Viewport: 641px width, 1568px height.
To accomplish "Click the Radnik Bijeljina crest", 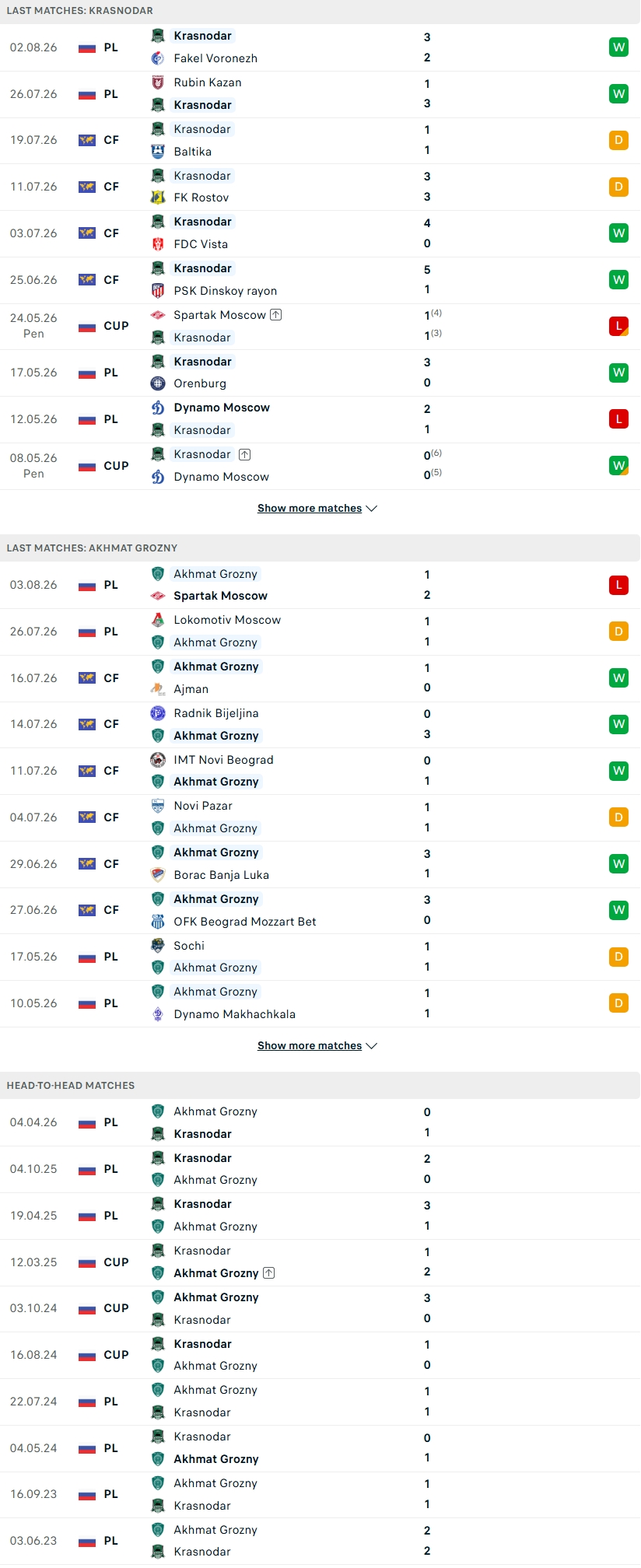I will tap(158, 713).
